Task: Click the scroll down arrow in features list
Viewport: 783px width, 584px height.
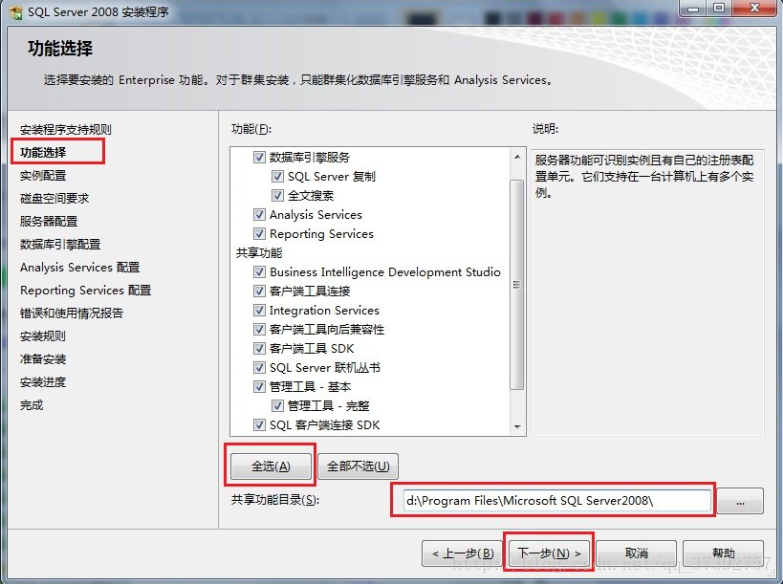Action: [x=517, y=426]
